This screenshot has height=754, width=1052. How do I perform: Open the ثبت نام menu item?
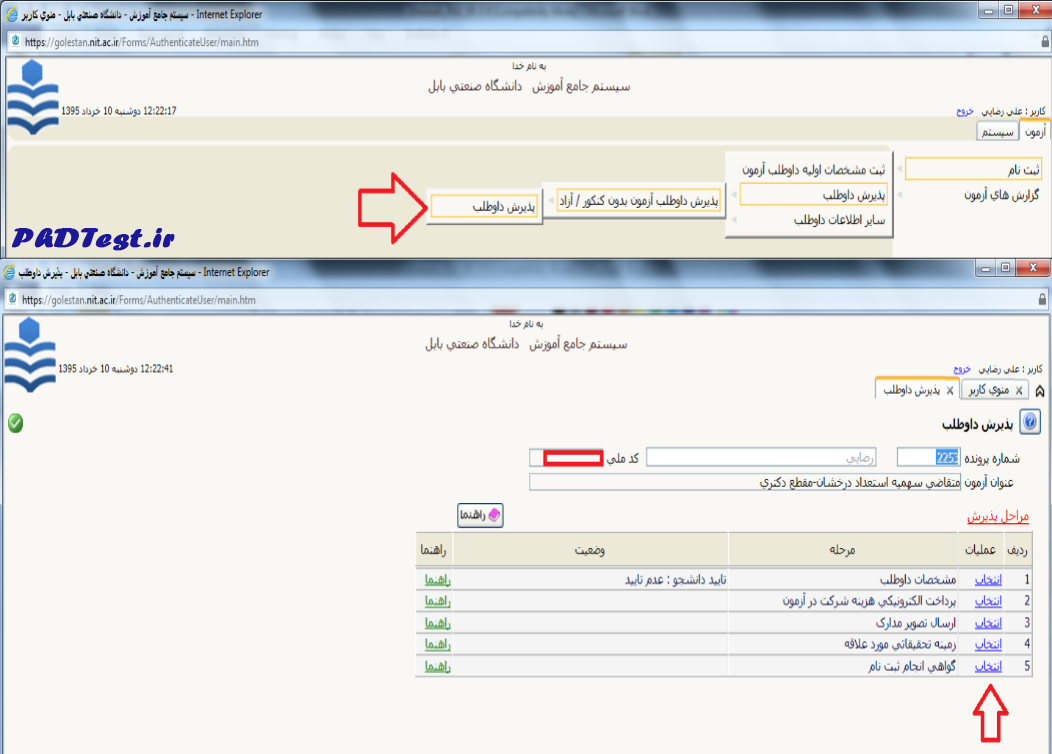click(x=973, y=170)
